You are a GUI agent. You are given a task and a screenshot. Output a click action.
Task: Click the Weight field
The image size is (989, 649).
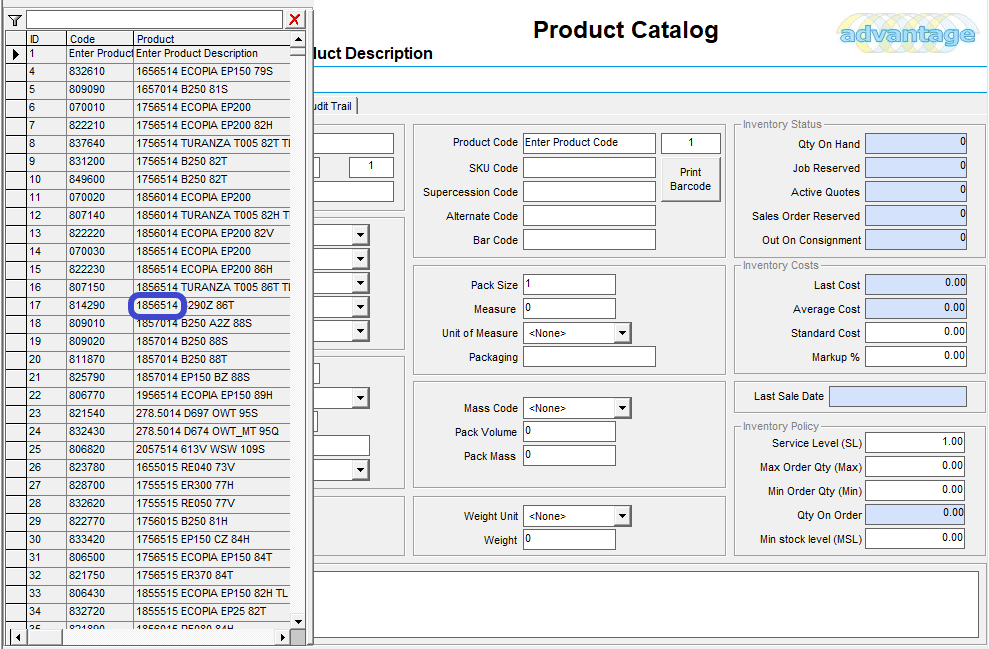[x=569, y=539]
